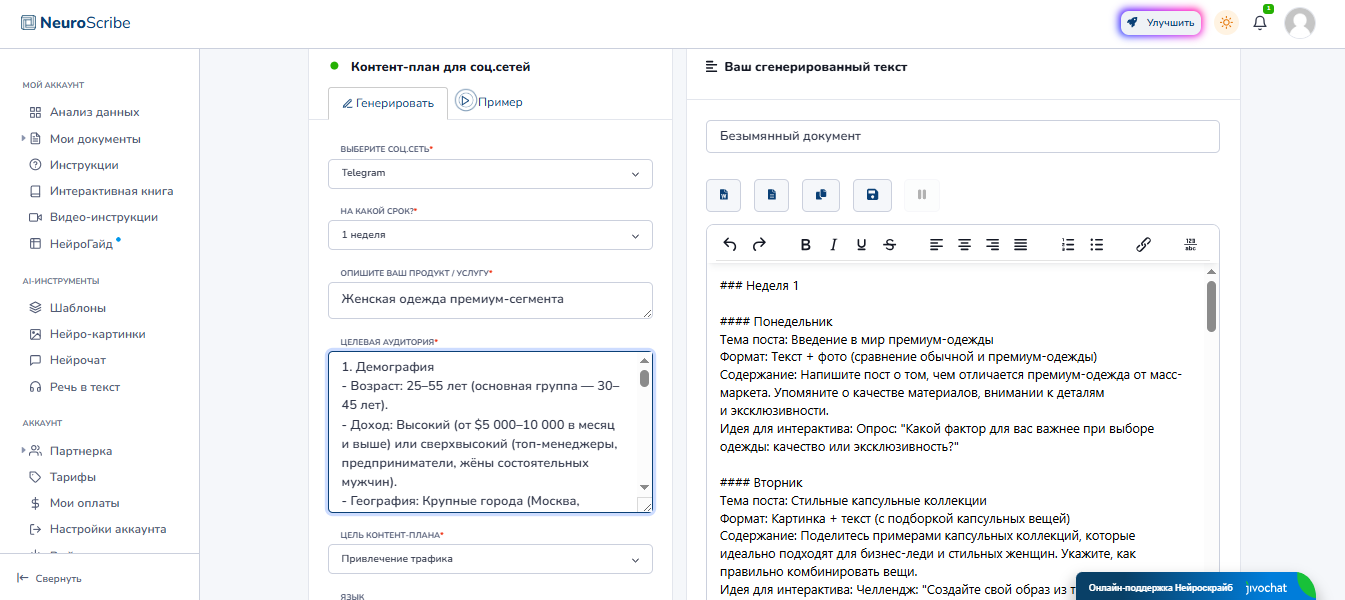Switch to Пример tab
Image resolution: width=1345 pixels, height=600 pixels.
click(489, 101)
